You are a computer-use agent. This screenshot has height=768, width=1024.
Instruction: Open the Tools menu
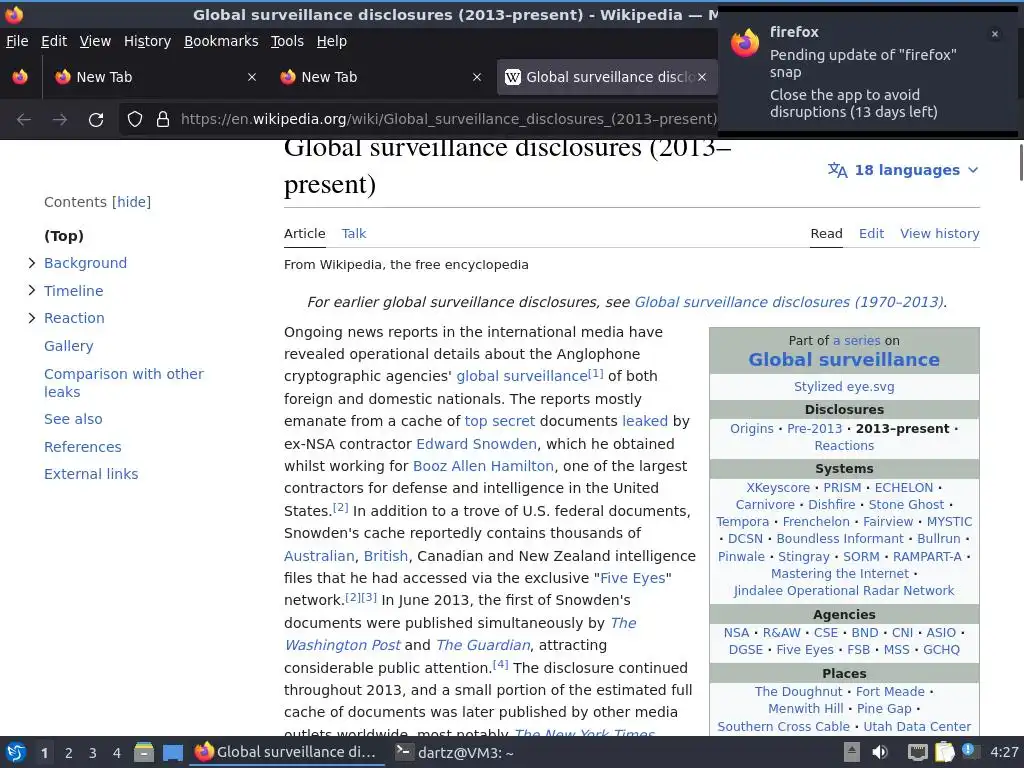tap(287, 41)
